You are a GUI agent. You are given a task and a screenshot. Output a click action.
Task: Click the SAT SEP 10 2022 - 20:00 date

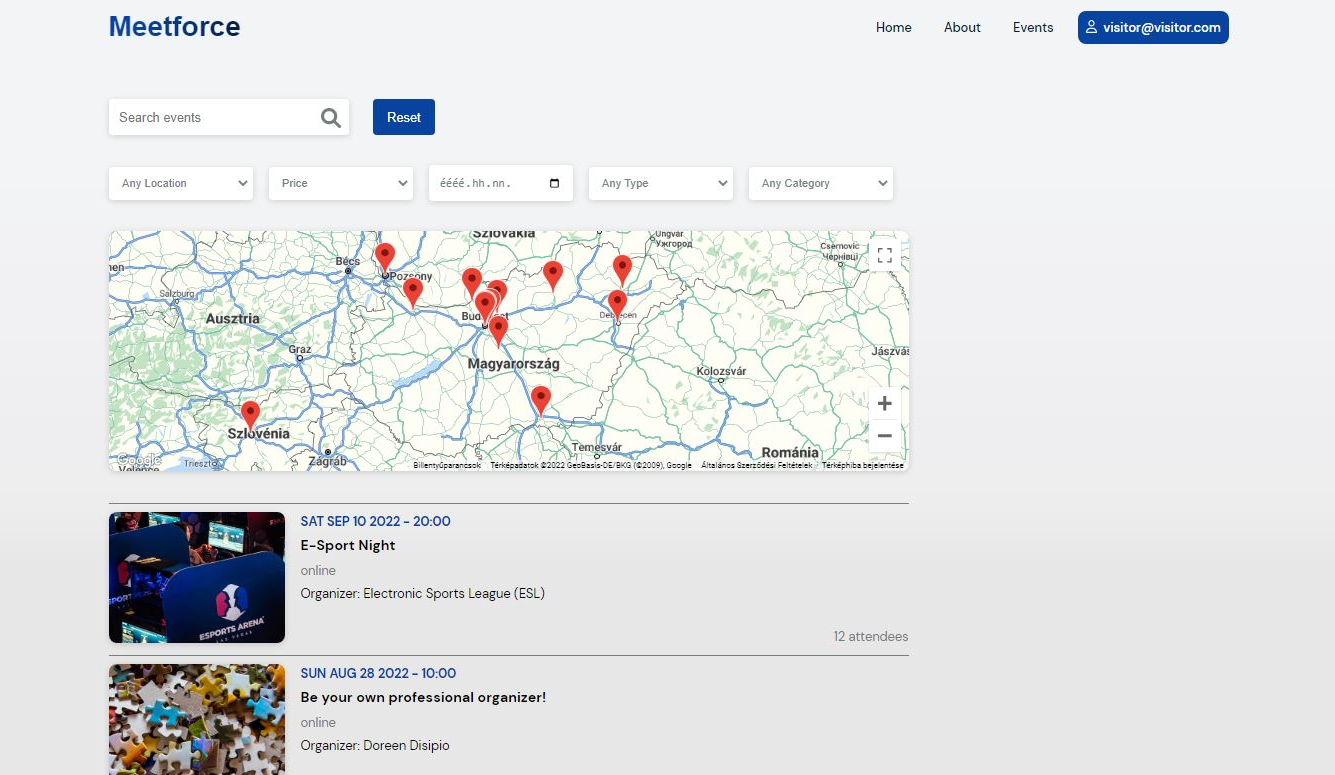point(376,521)
